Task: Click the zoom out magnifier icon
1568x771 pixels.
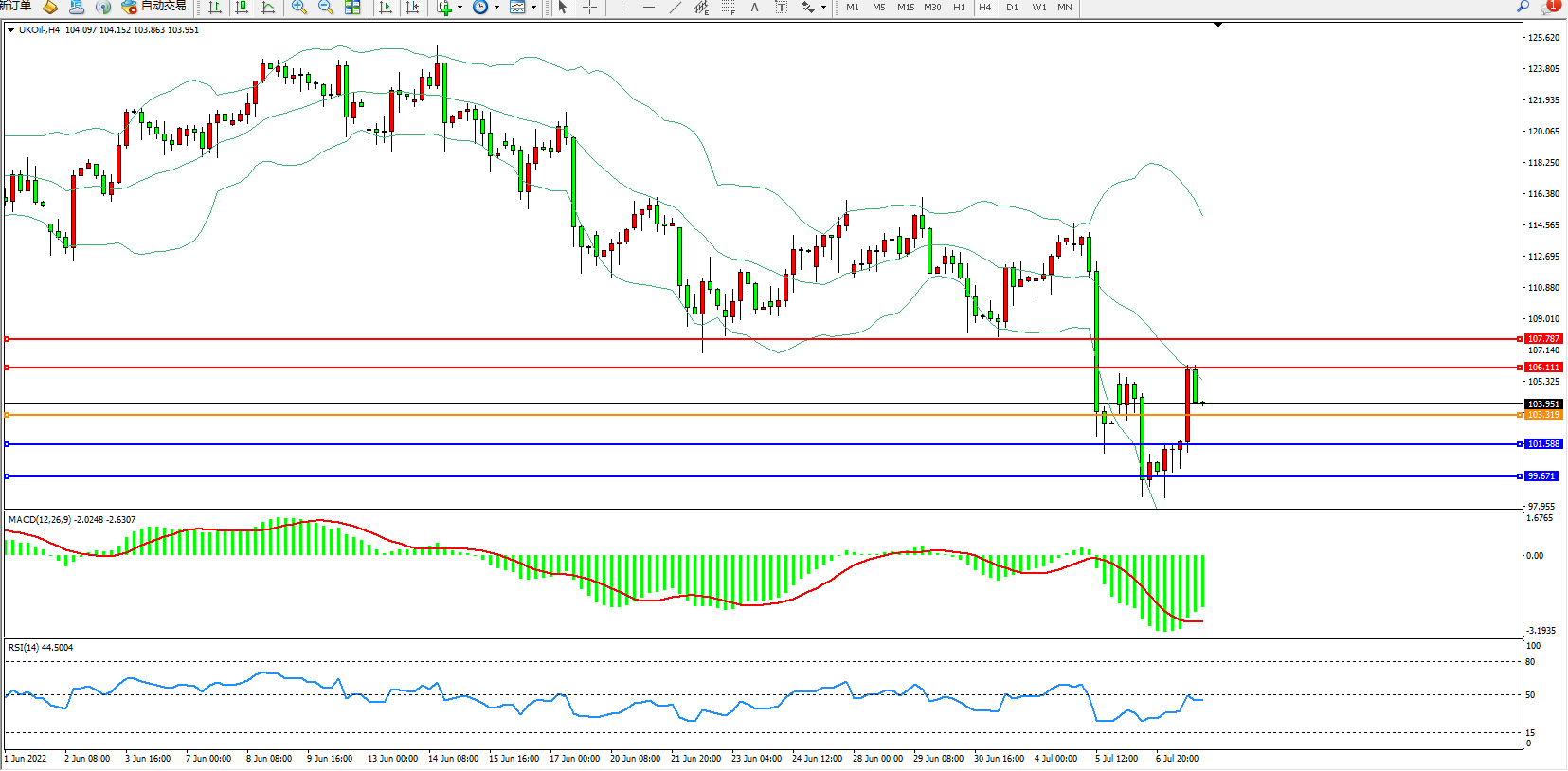Action: coord(326,7)
